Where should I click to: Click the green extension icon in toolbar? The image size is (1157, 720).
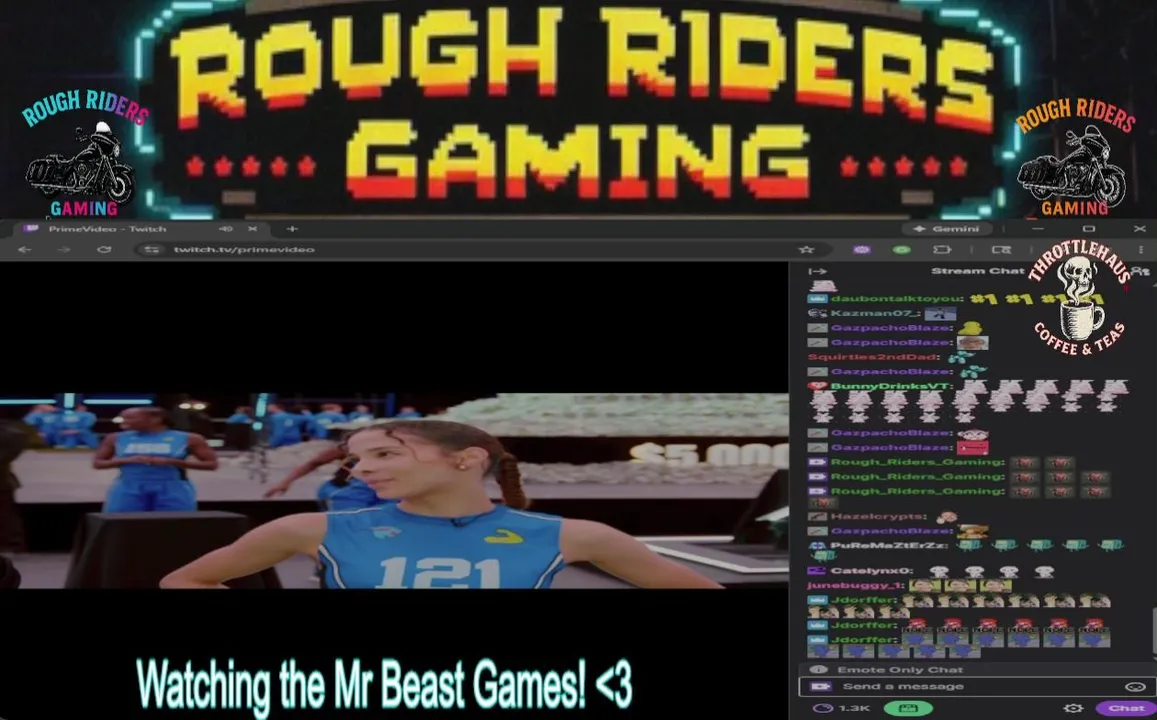(902, 249)
